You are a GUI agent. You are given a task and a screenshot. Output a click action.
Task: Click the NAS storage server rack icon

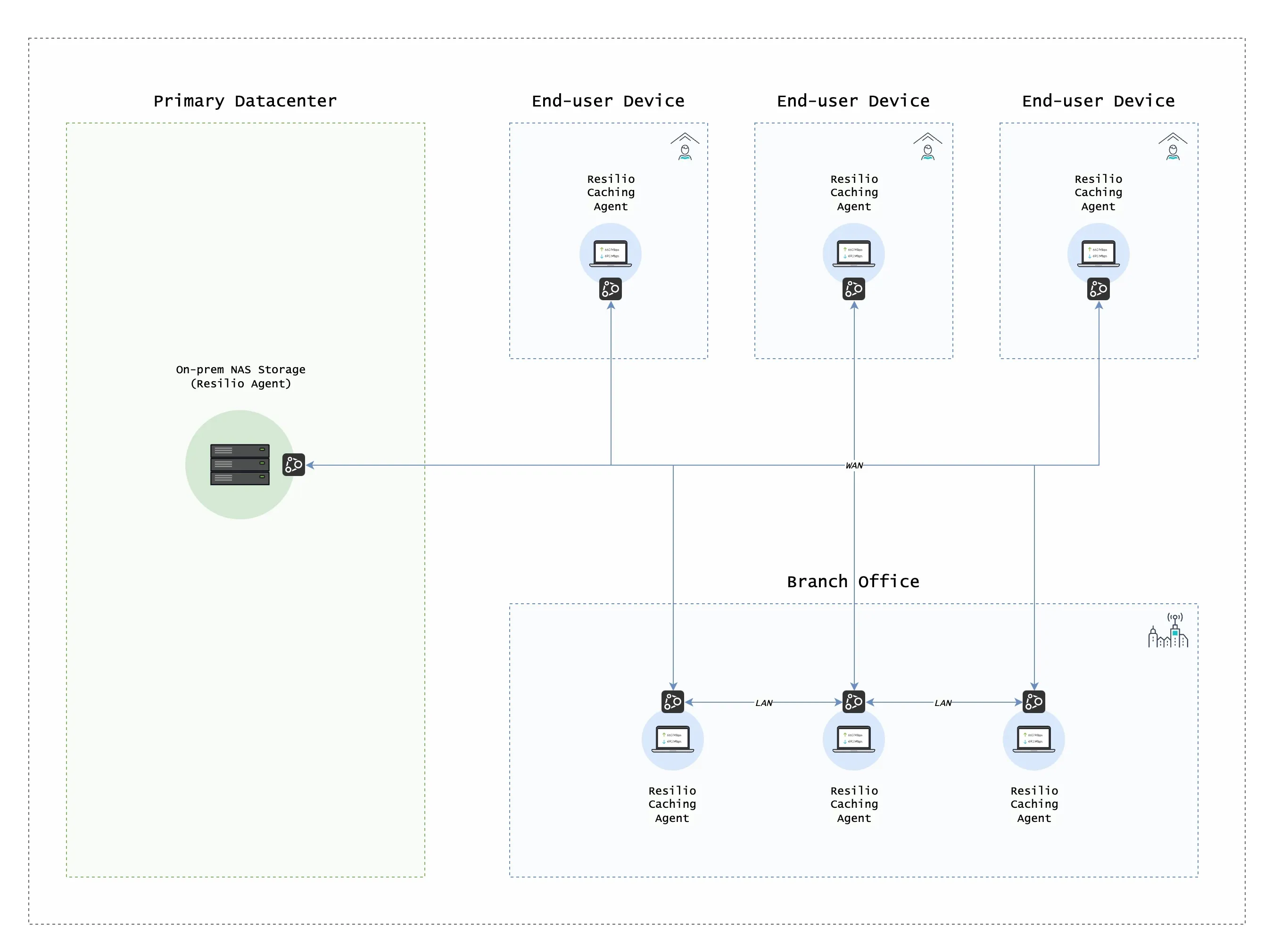240,464
